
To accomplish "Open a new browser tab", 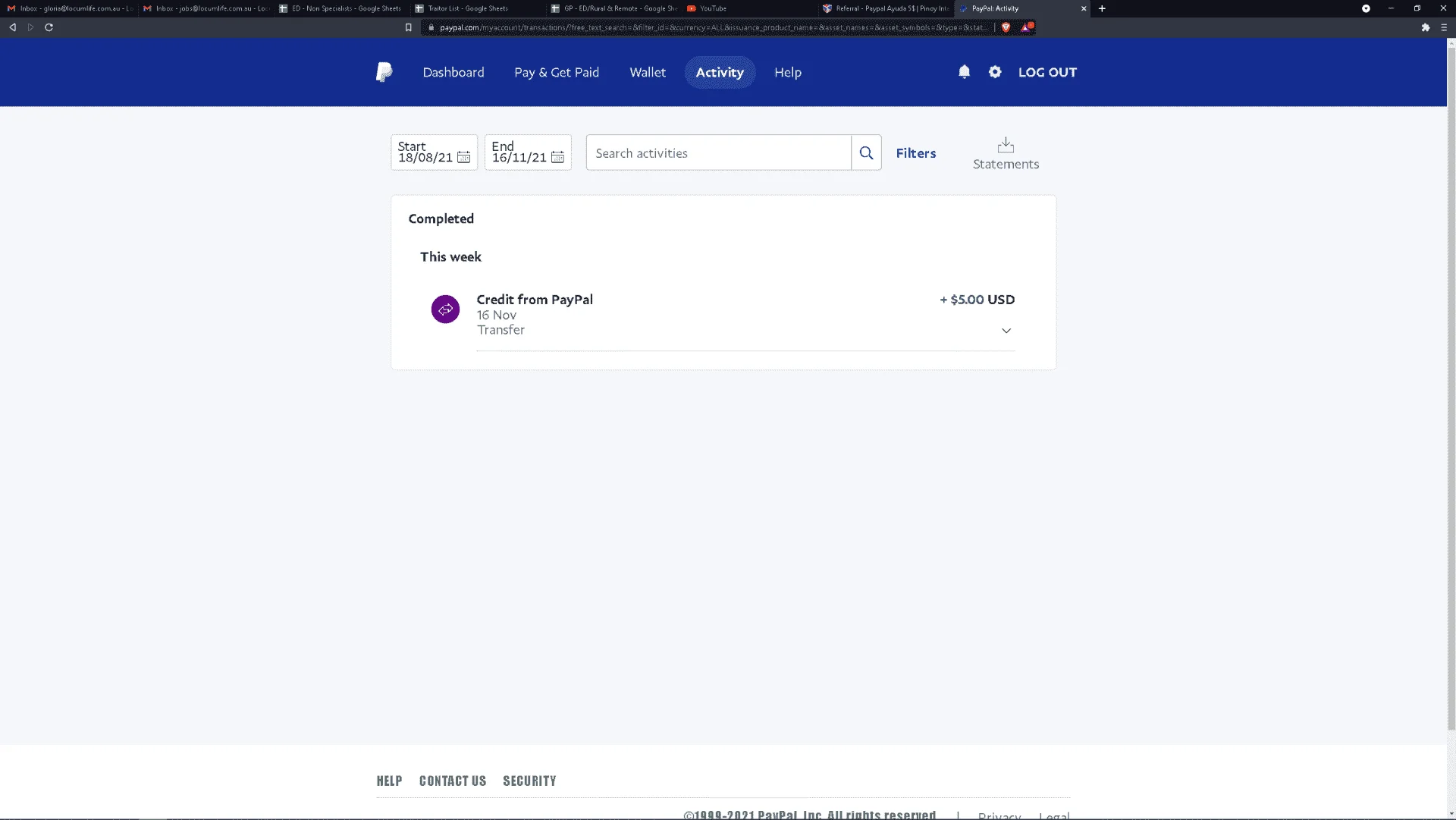I will click(x=1102, y=8).
